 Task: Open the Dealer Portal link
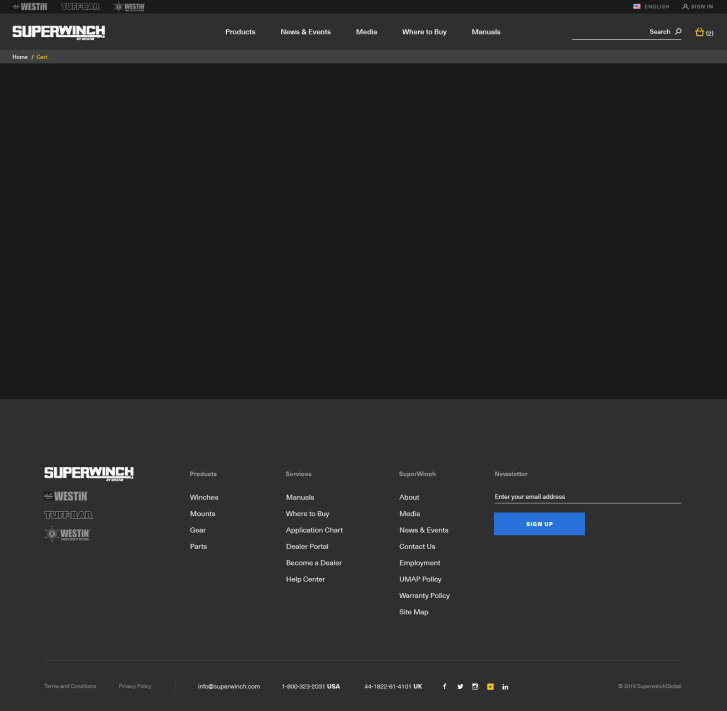coord(307,546)
